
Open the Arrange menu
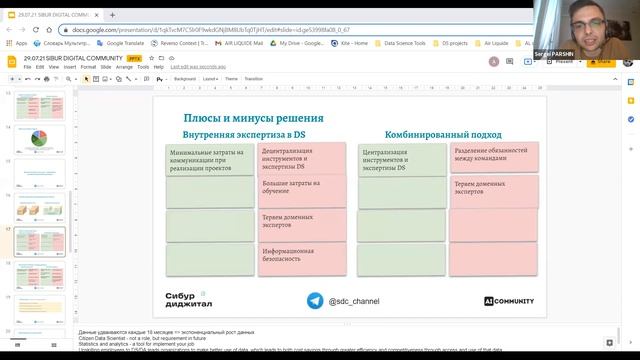[124, 67]
